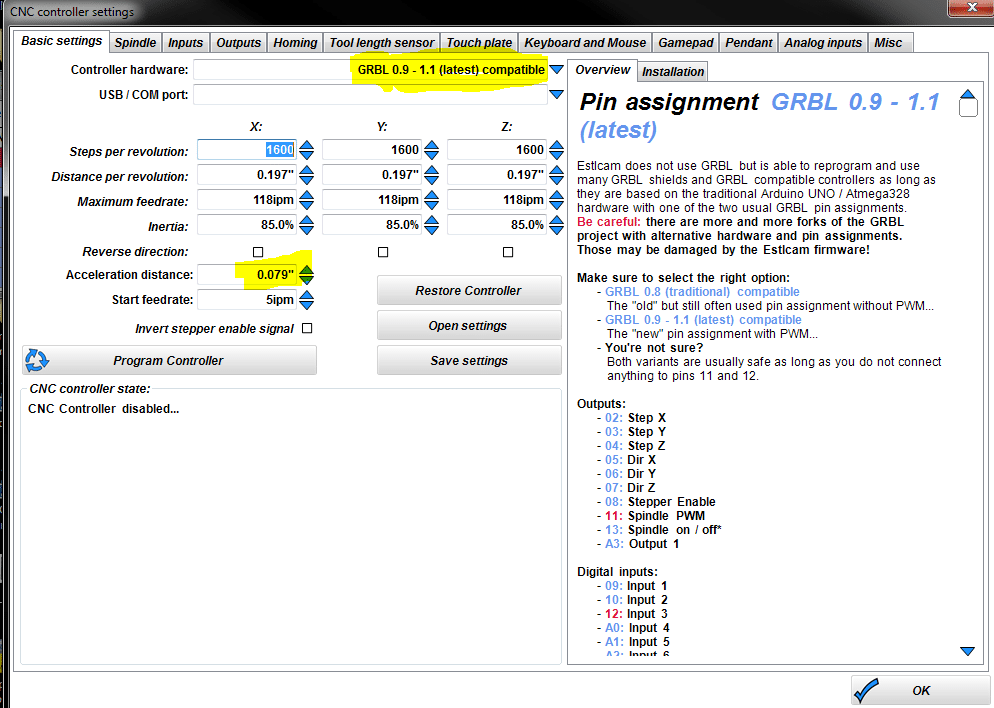Adjust the Y Steps per revolution stepper
This screenshot has width=994, height=708.
pos(432,150)
